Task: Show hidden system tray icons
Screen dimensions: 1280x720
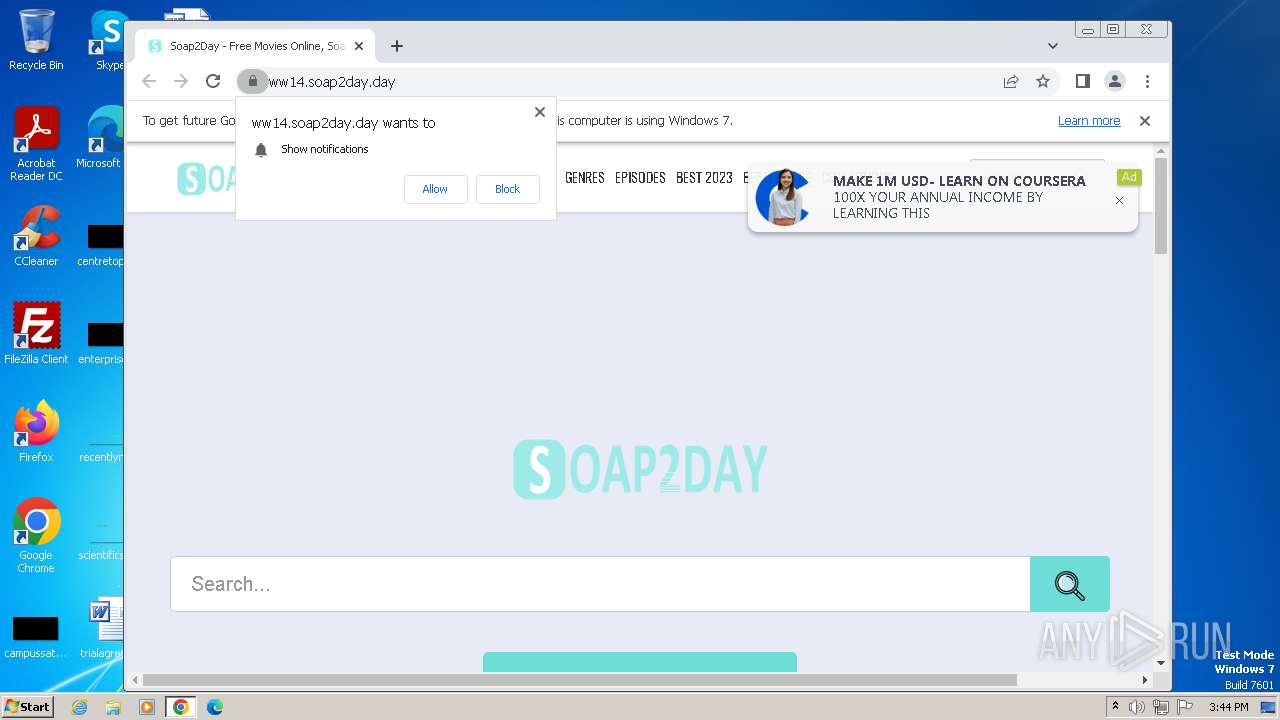Action: pyautogui.click(x=1115, y=707)
